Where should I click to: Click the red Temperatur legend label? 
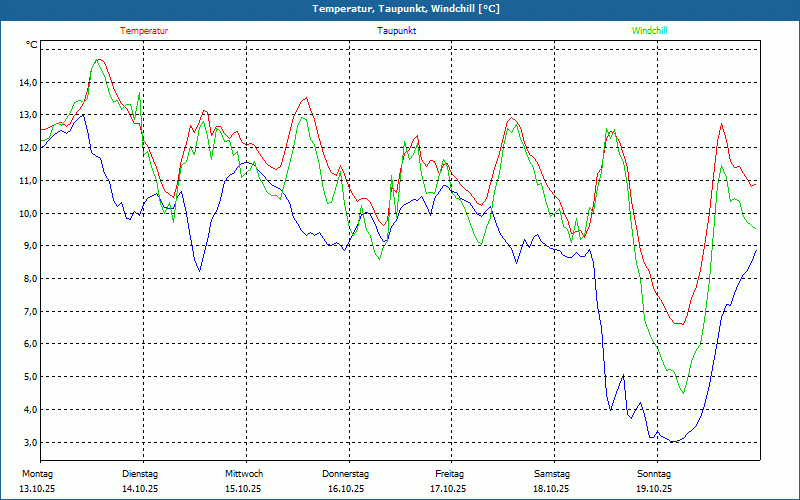pyautogui.click(x=144, y=31)
